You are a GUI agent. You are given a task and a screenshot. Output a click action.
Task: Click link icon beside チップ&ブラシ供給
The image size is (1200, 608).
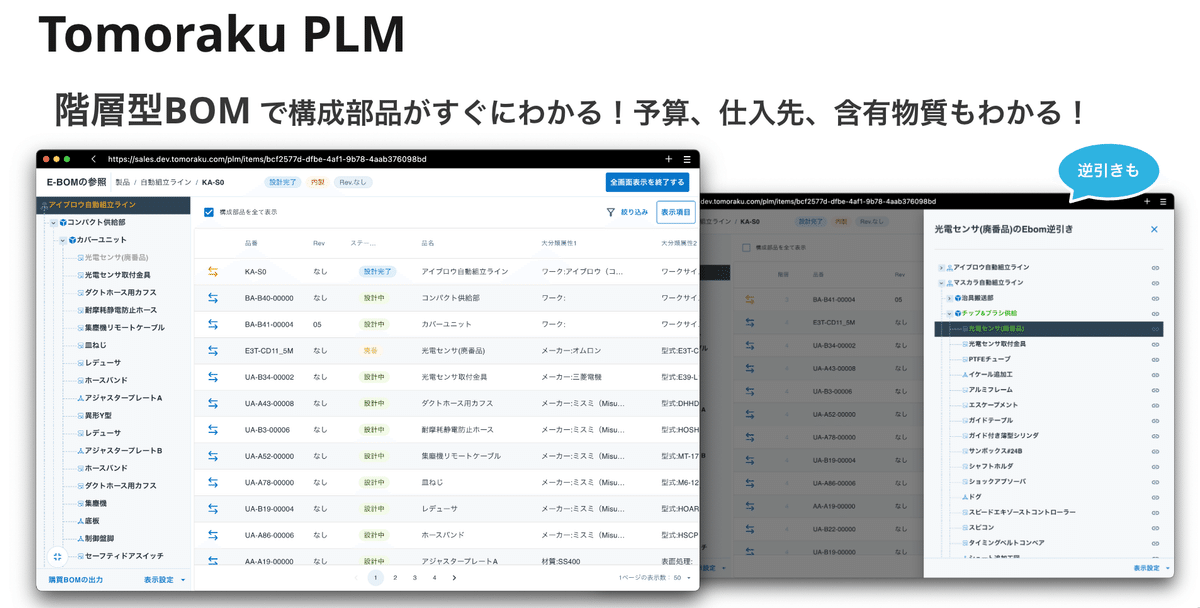(x=1155, y=313)
